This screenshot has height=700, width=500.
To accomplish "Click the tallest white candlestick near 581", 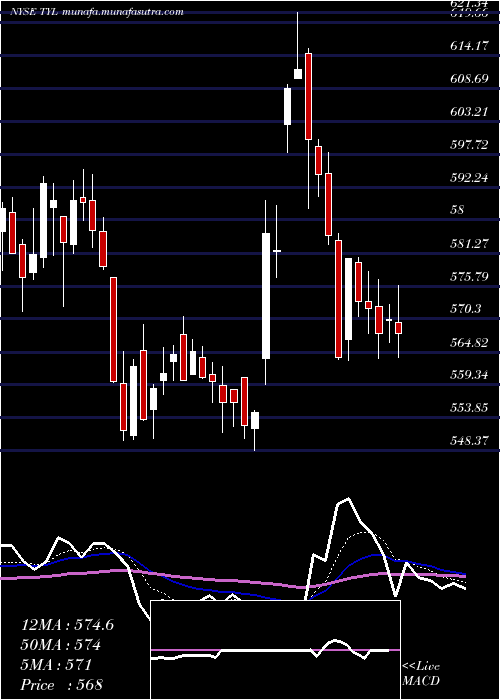I will (266, 296).
